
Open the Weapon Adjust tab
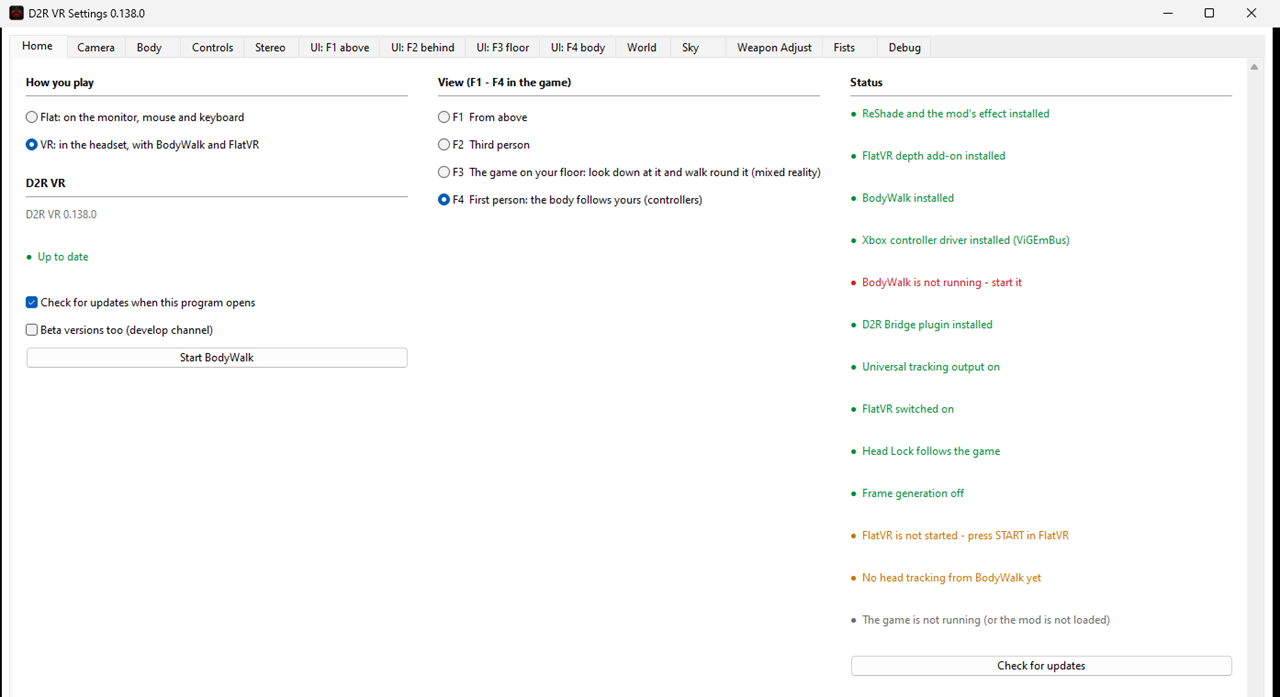click(774, 47)
